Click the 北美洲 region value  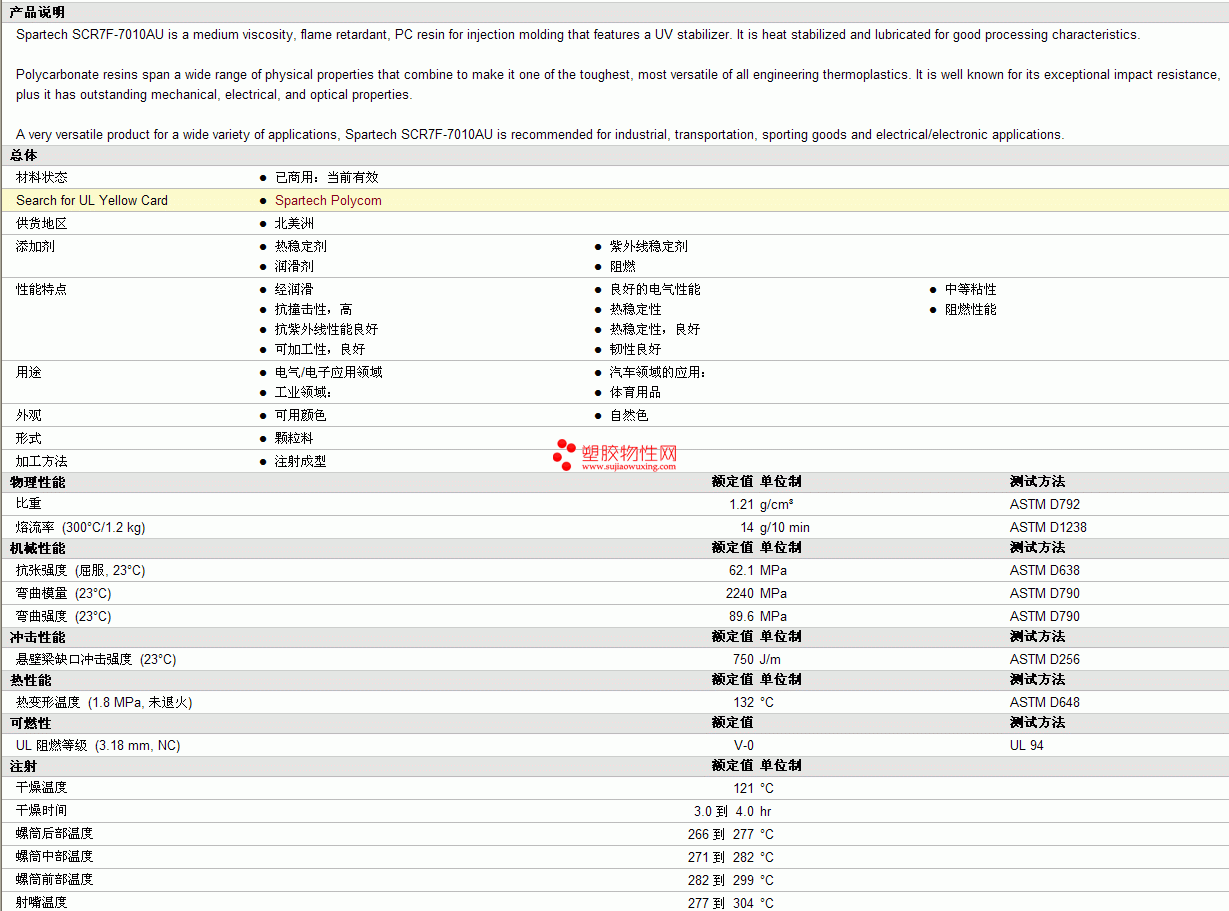coord(294,223)
